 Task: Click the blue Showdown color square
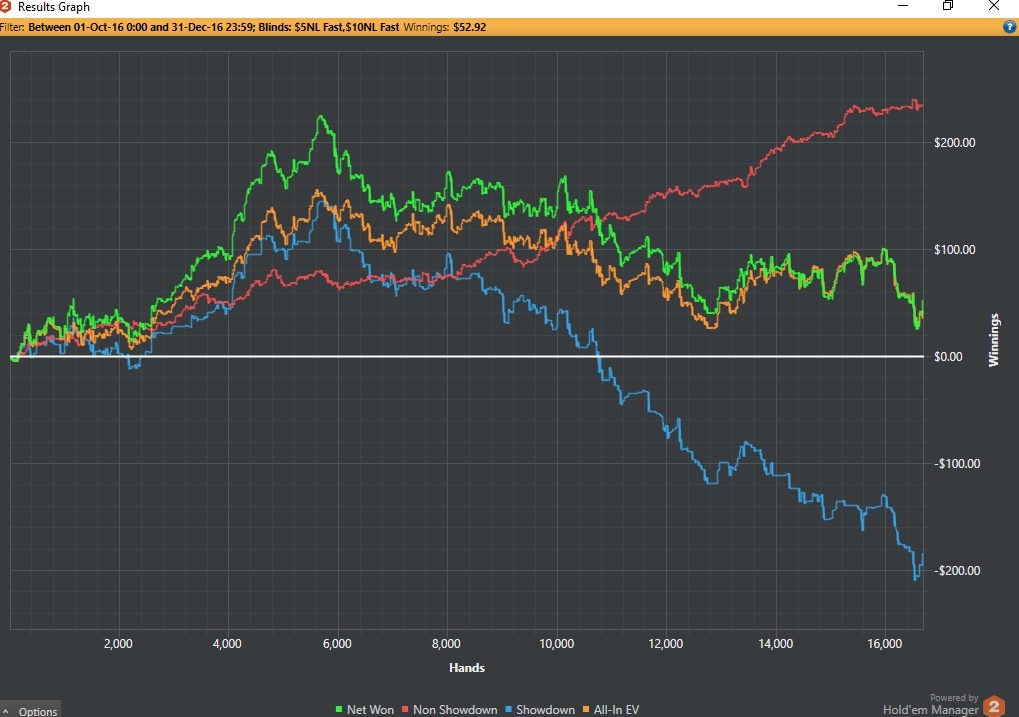click(508, 710)
